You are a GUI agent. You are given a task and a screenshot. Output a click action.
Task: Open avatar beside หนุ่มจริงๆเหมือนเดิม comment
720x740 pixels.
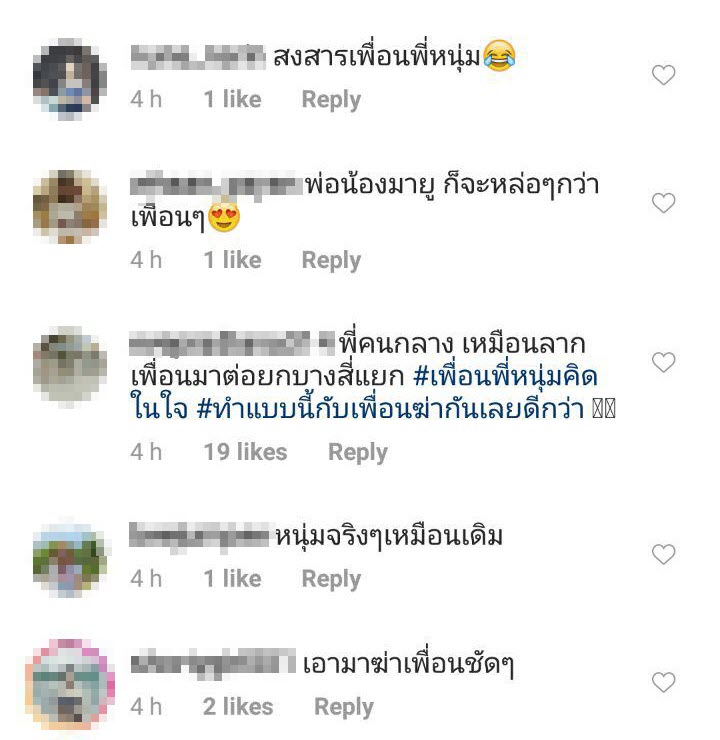pos(70,559)
